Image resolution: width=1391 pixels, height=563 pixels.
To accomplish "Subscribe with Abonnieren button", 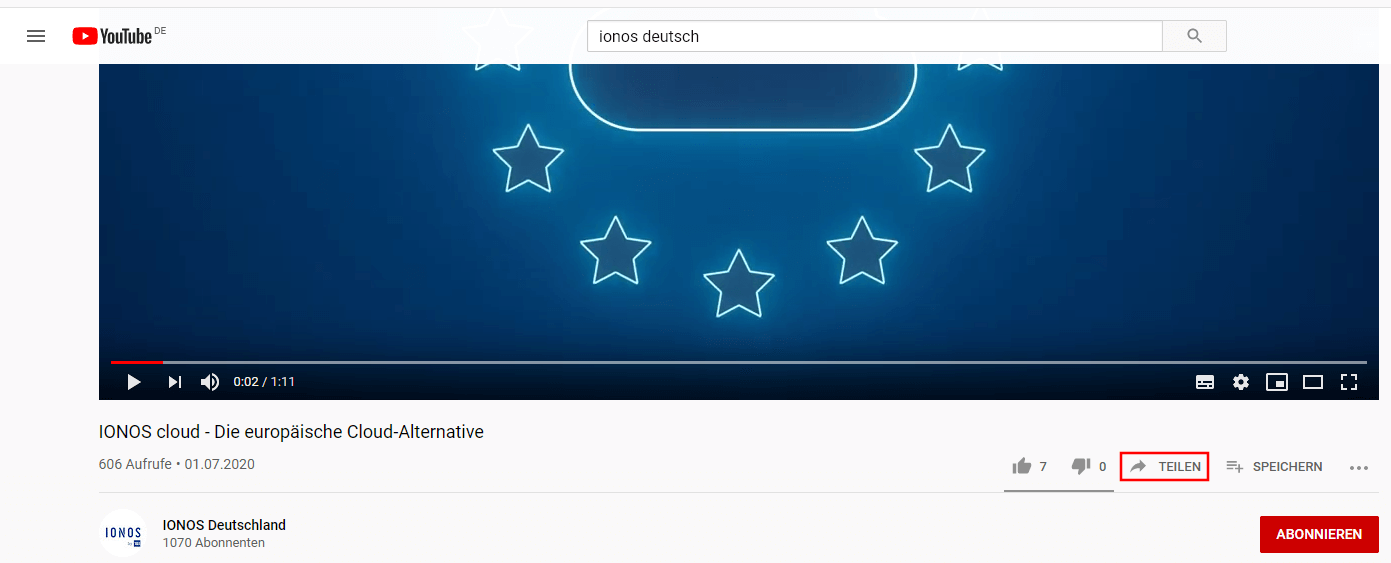I will coord(1319,534).
